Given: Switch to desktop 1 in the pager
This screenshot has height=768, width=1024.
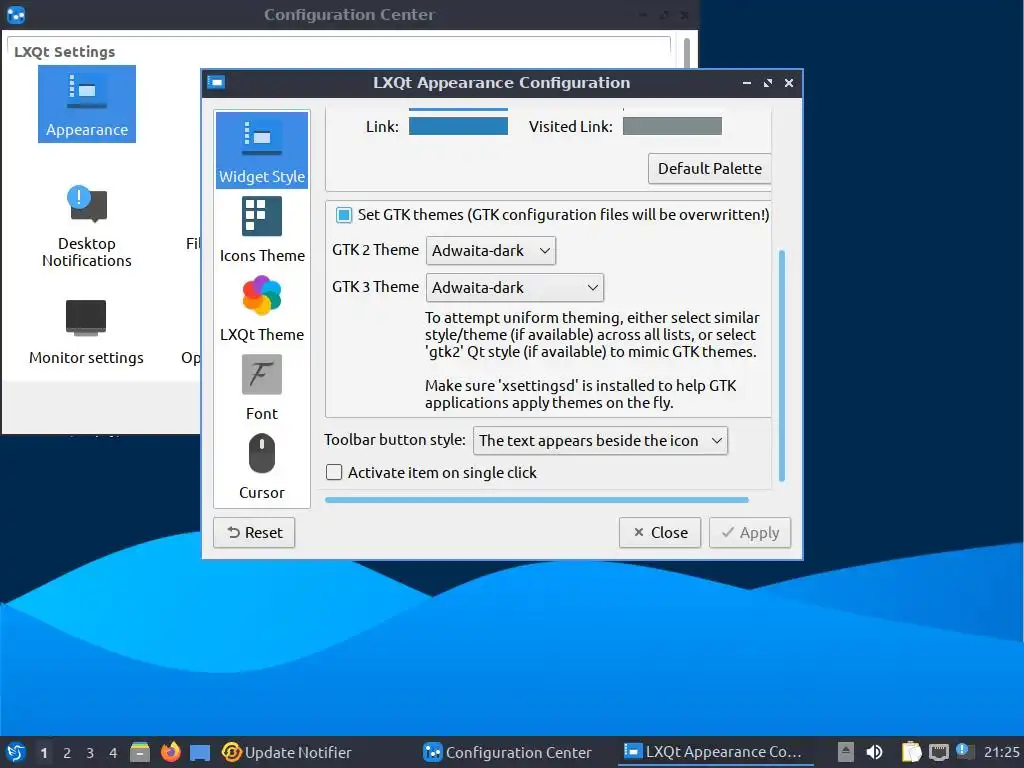Looking at the screenshot, I should click(44, 753).
